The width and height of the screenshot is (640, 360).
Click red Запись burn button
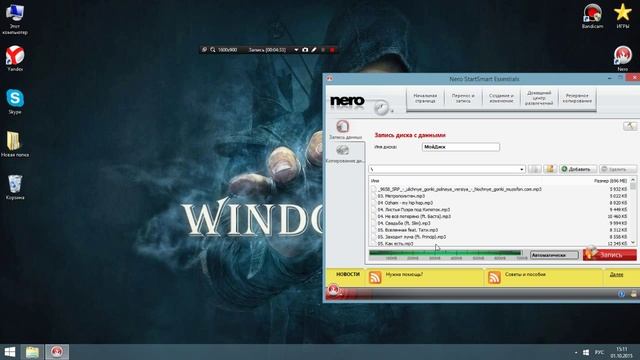coord(610,255)
